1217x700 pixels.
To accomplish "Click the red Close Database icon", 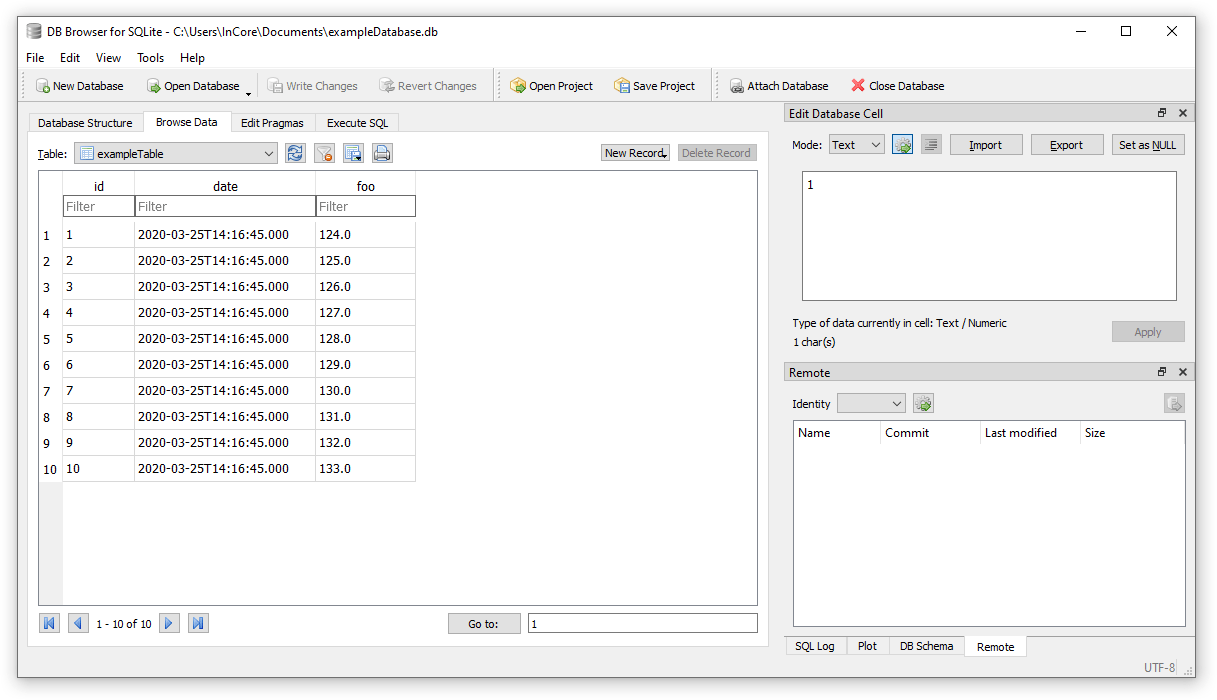I will point(858,86).
